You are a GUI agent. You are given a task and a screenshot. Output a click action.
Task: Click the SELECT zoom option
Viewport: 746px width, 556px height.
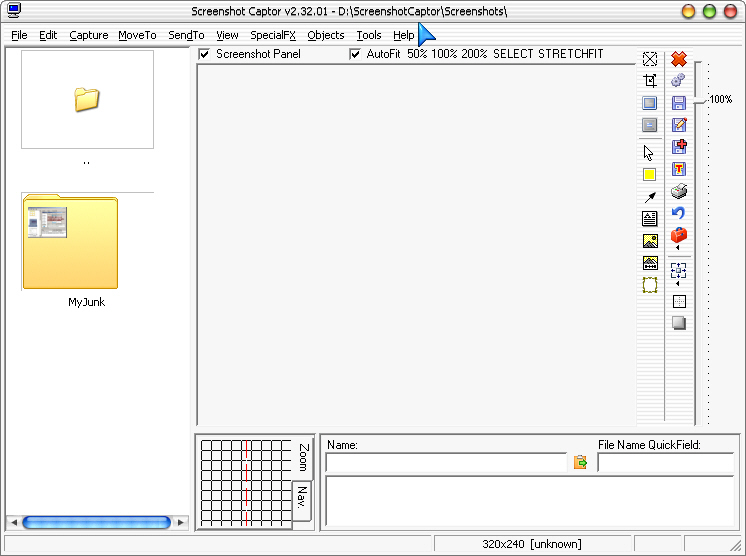pyautogui.click(x=513, y=54)
